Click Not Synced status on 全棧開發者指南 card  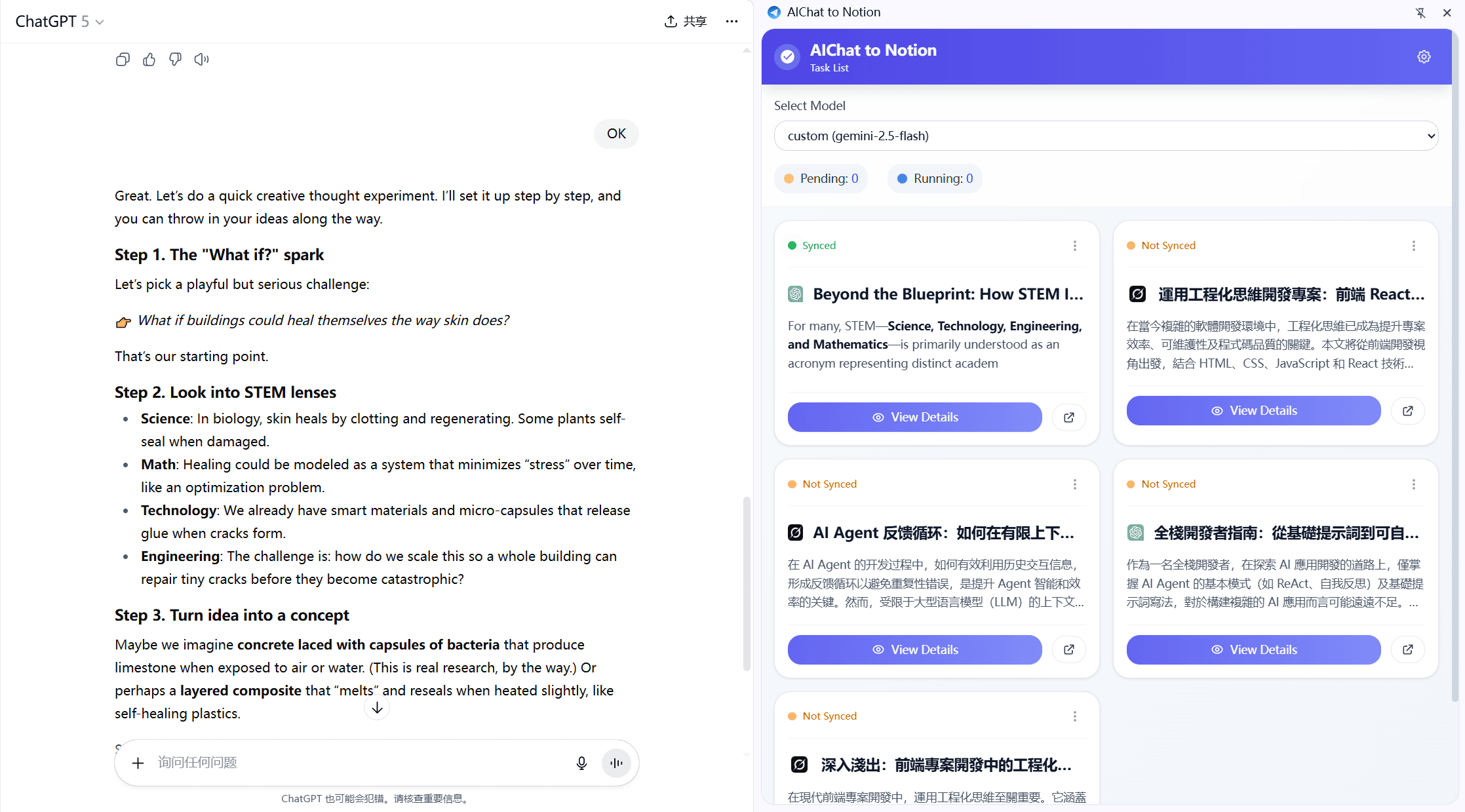click(1162, 484)
